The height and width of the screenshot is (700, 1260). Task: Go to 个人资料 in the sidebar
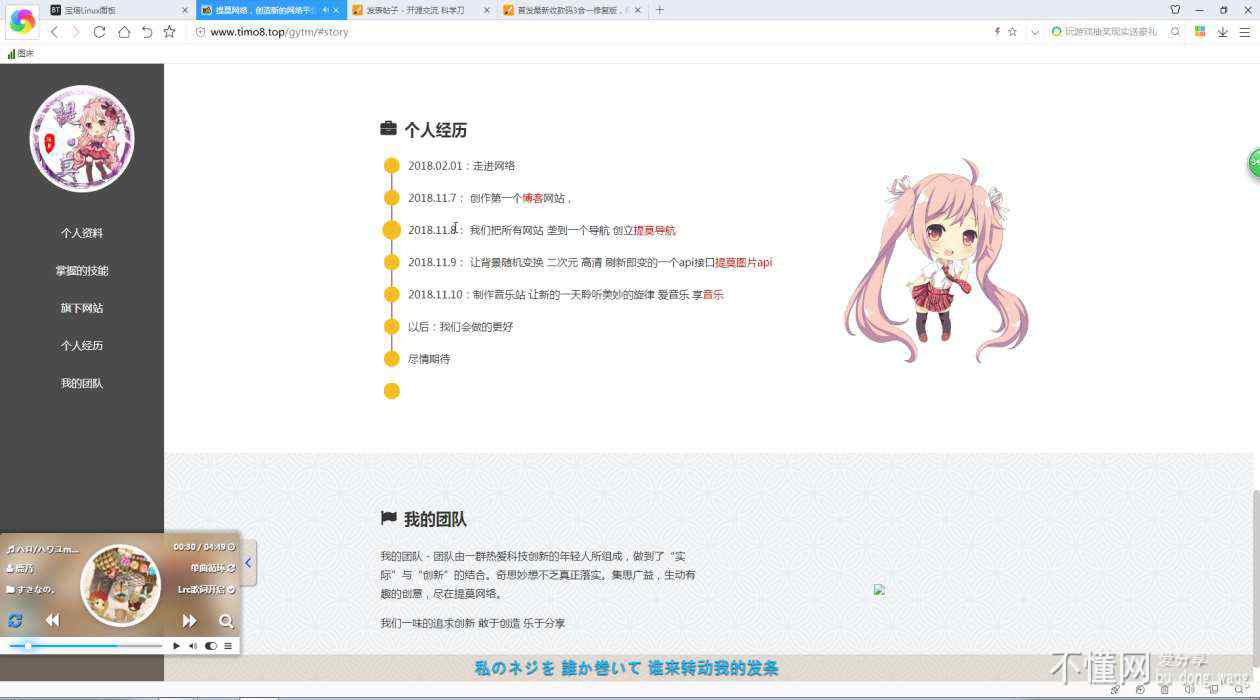[x=82, y=233]
